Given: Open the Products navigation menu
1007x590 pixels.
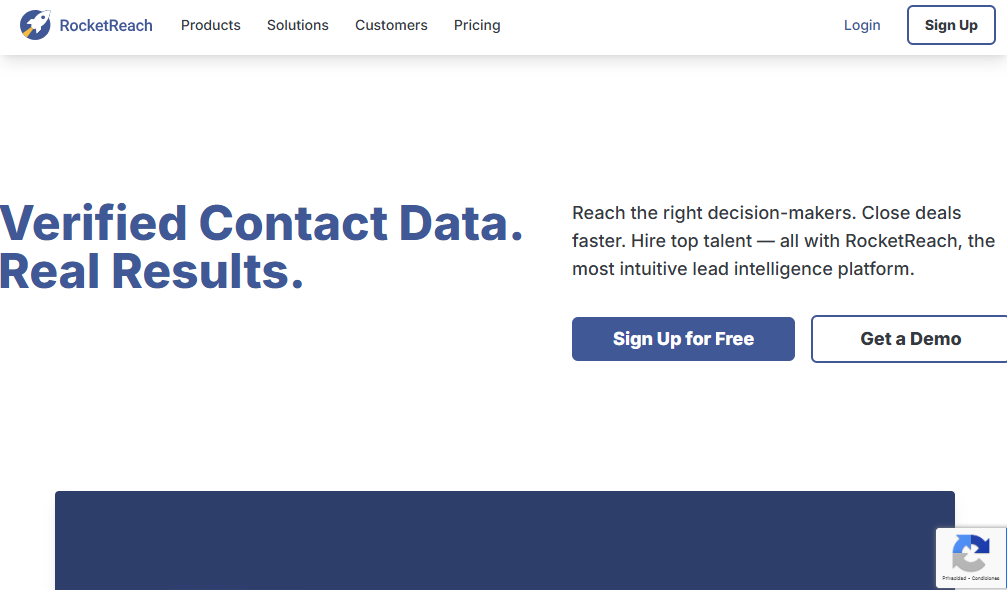Looking at the screenshot, I should pyautogui.click(x=210, y=25).
